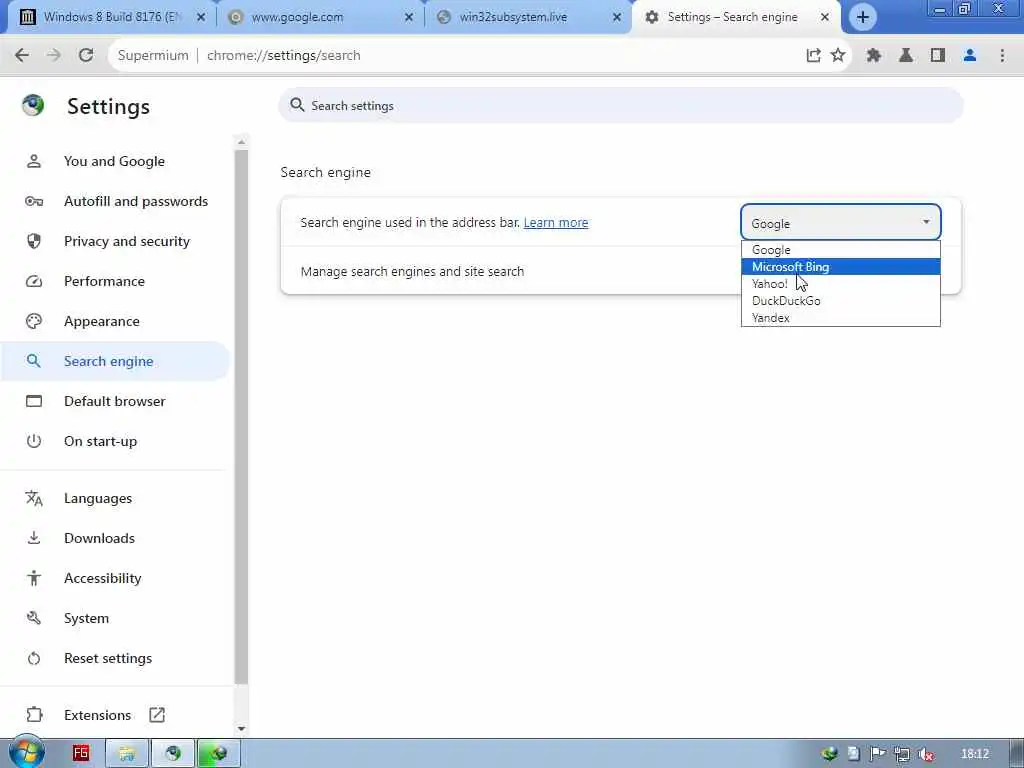Open the file explorer taskbar icon
This screenshot has width=1024, height=768.
(x=127, y=753)
